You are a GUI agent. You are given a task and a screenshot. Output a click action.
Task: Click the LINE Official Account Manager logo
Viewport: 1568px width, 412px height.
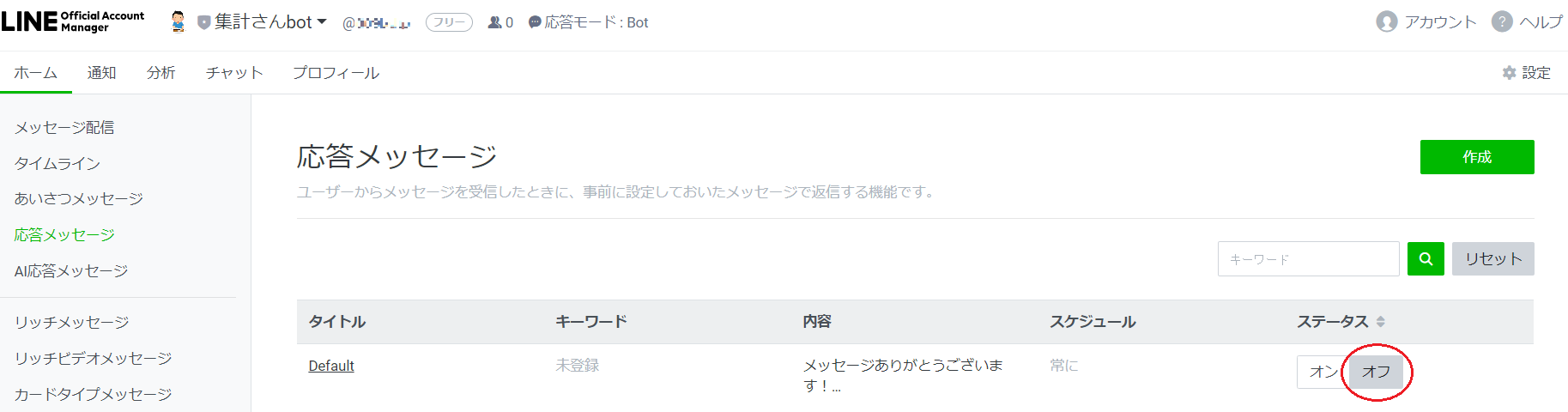coord(73,21)
